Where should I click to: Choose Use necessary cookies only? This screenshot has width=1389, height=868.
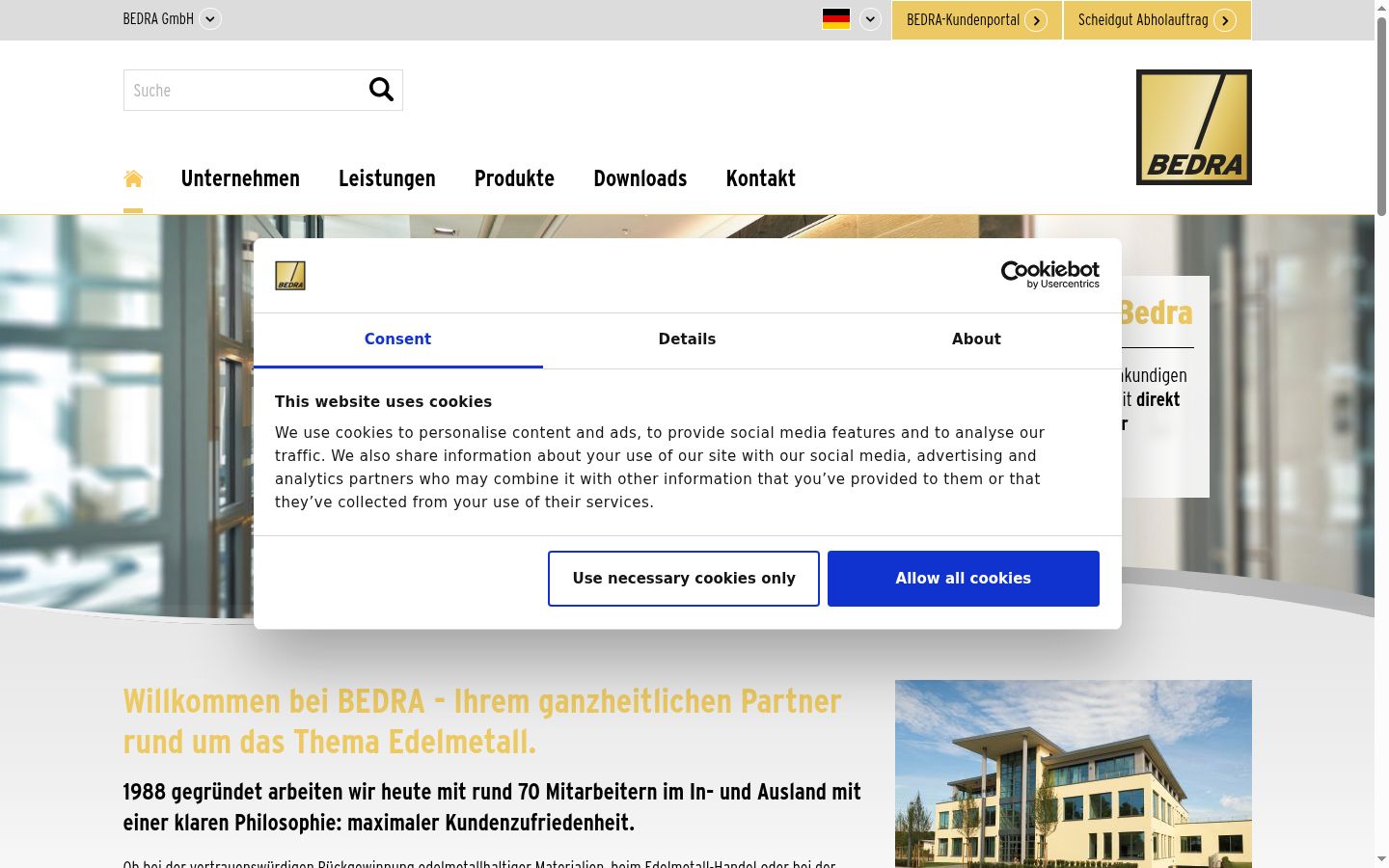coord(684,579)
